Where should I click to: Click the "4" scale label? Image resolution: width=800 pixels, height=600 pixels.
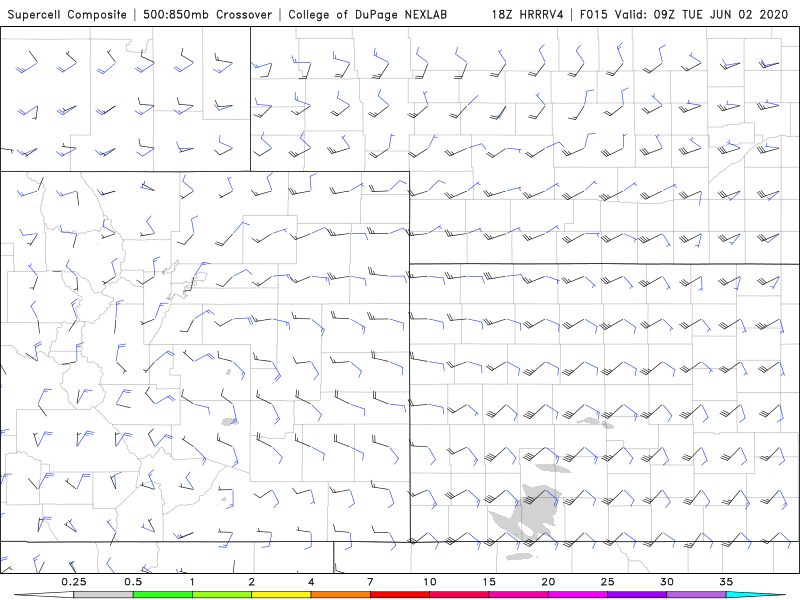point(311,582)
